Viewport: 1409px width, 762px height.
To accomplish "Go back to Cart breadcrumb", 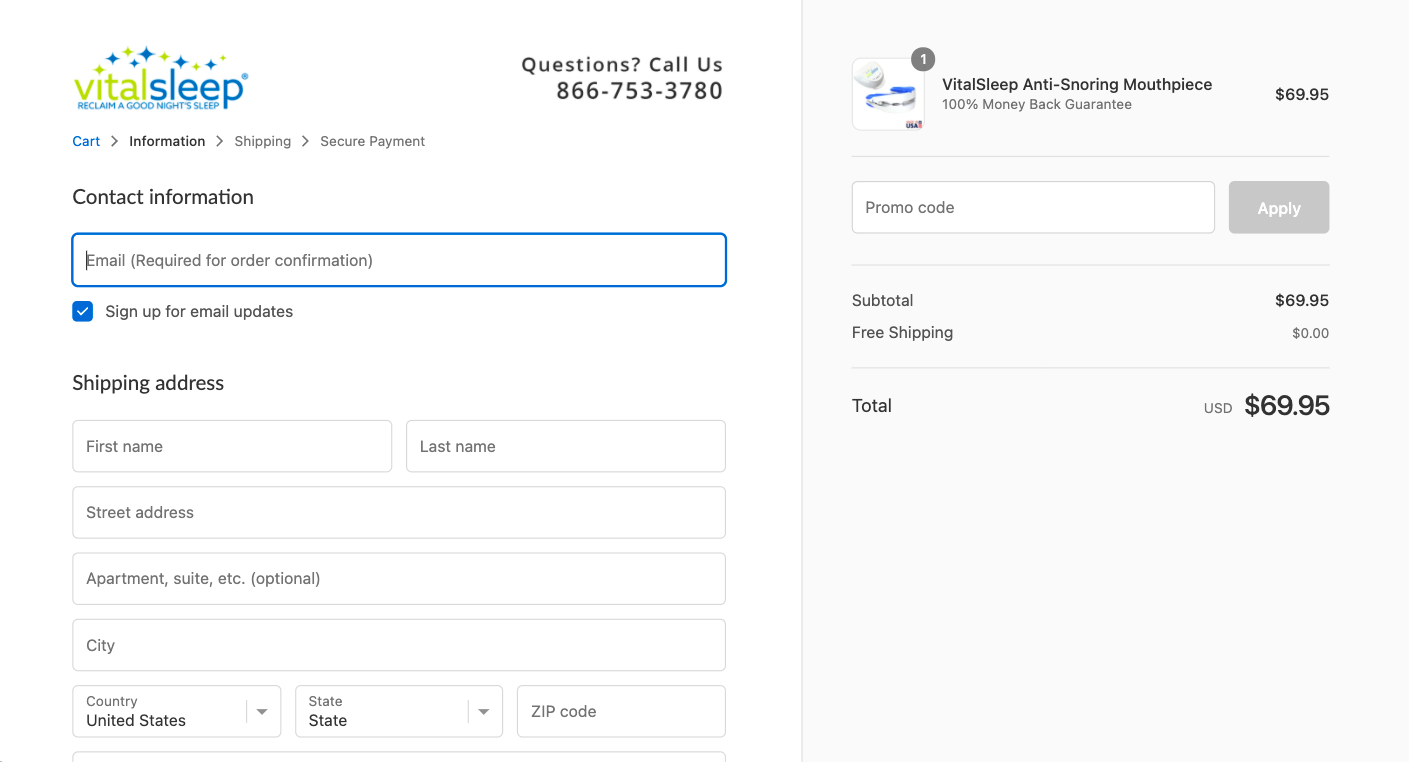I will click(x=86, y=141).
